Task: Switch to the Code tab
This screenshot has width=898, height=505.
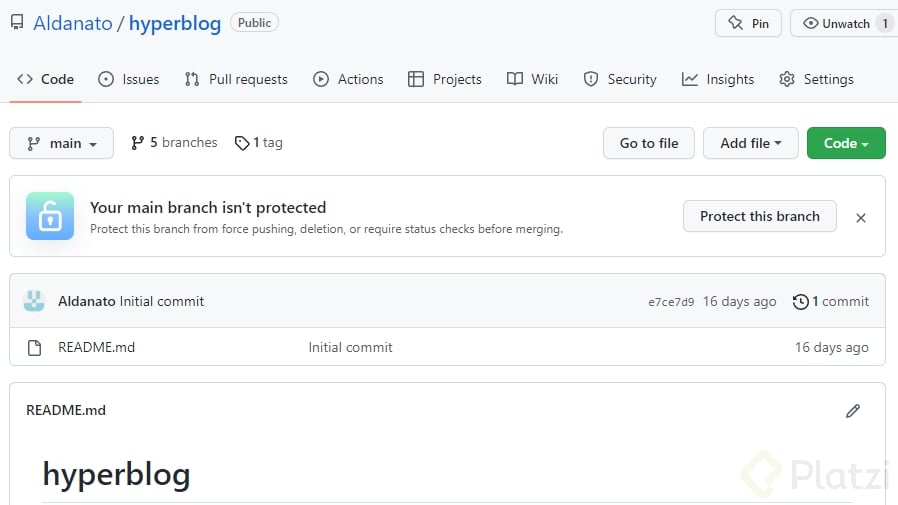Action: coord(45,79)
